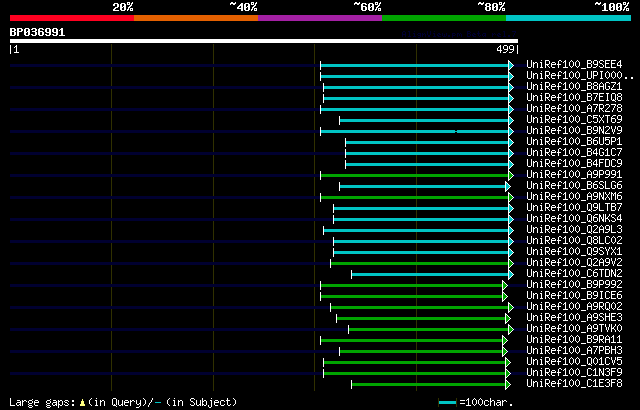This screenshot has width=640, height=410.
Task: Click the cyan alignment bar for B9SEE4
Action: tap(415, 65)
